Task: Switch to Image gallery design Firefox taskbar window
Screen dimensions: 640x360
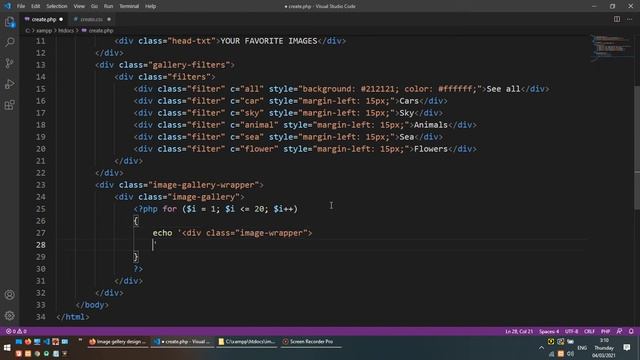Action: (118, 342)
